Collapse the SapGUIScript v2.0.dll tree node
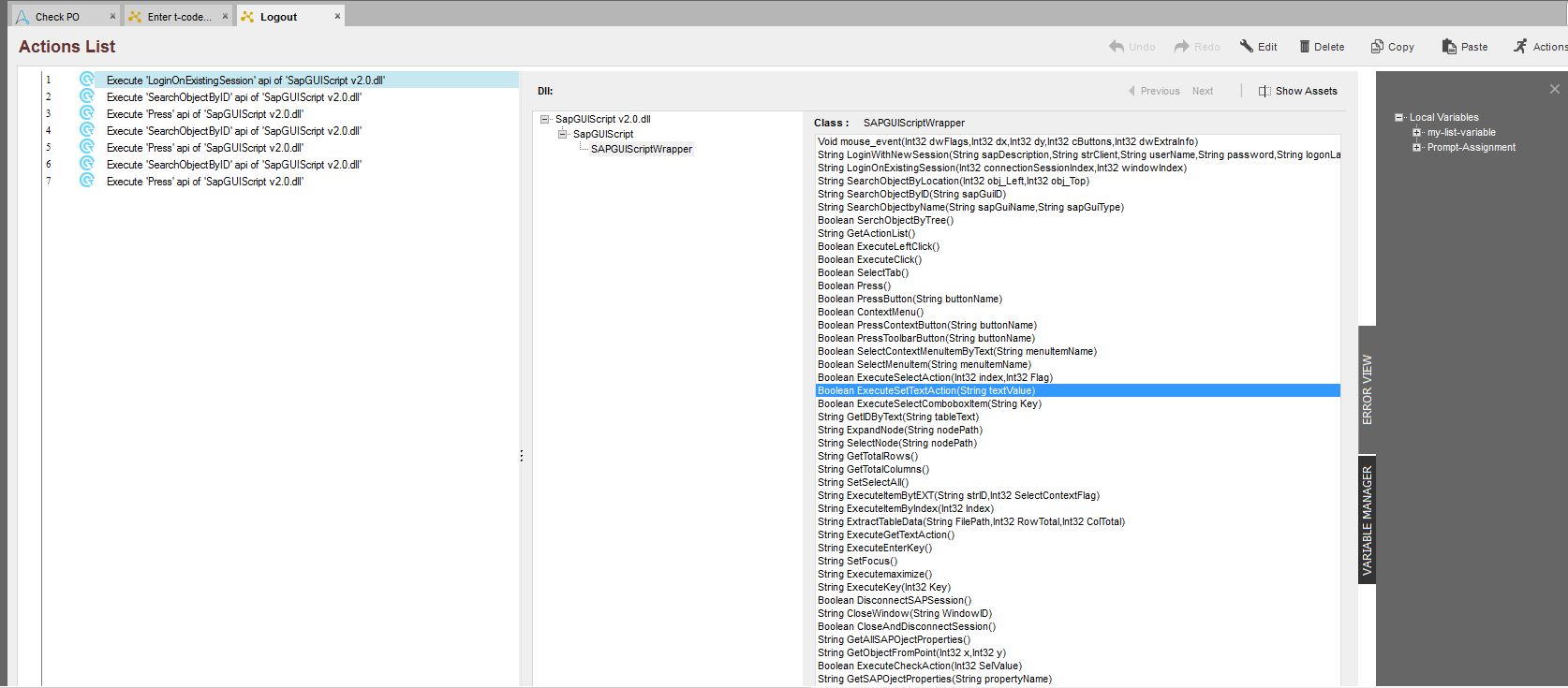This screenshot has height=688, width=1568. (545, 119)
